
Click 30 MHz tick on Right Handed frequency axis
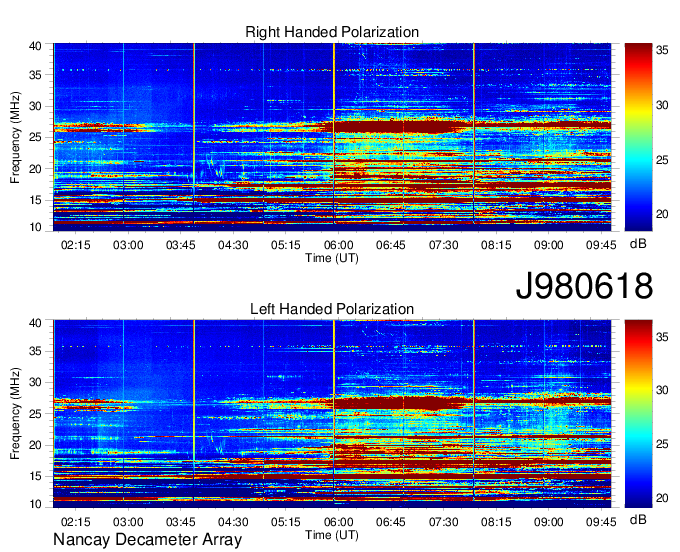[x=35, y=106]
